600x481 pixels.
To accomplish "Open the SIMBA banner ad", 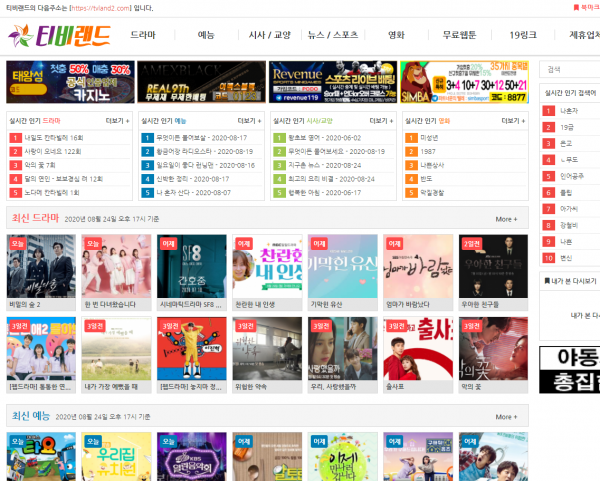I will coord(464,82).
